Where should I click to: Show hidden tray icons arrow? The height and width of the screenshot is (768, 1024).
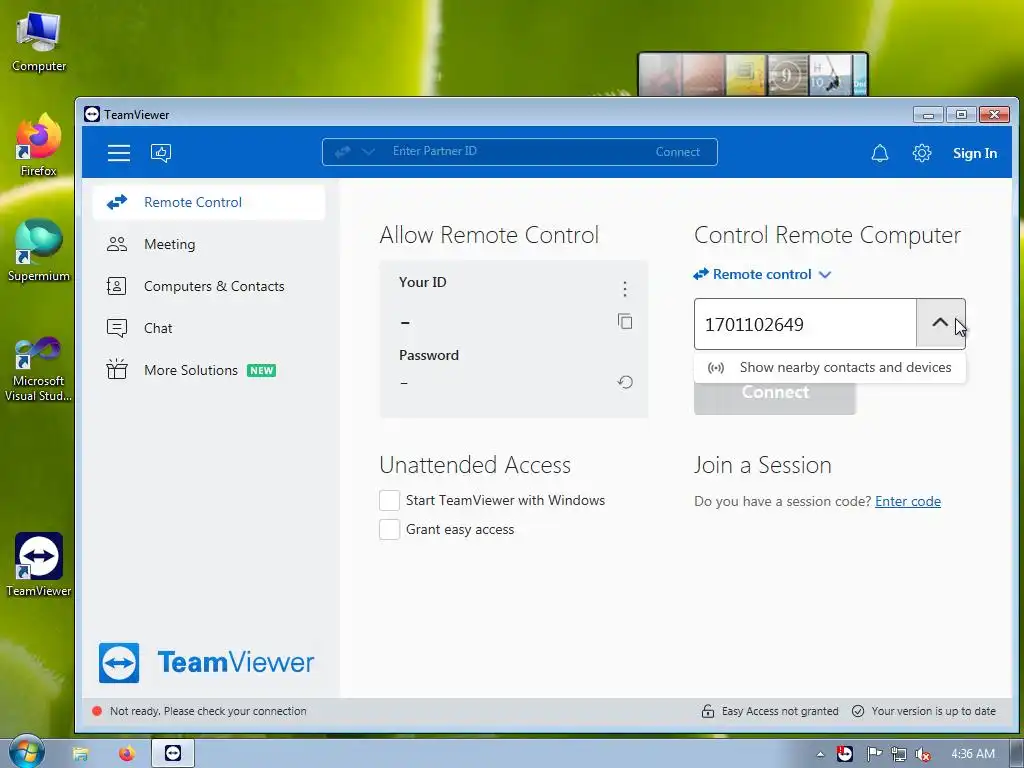click(820, 754)
